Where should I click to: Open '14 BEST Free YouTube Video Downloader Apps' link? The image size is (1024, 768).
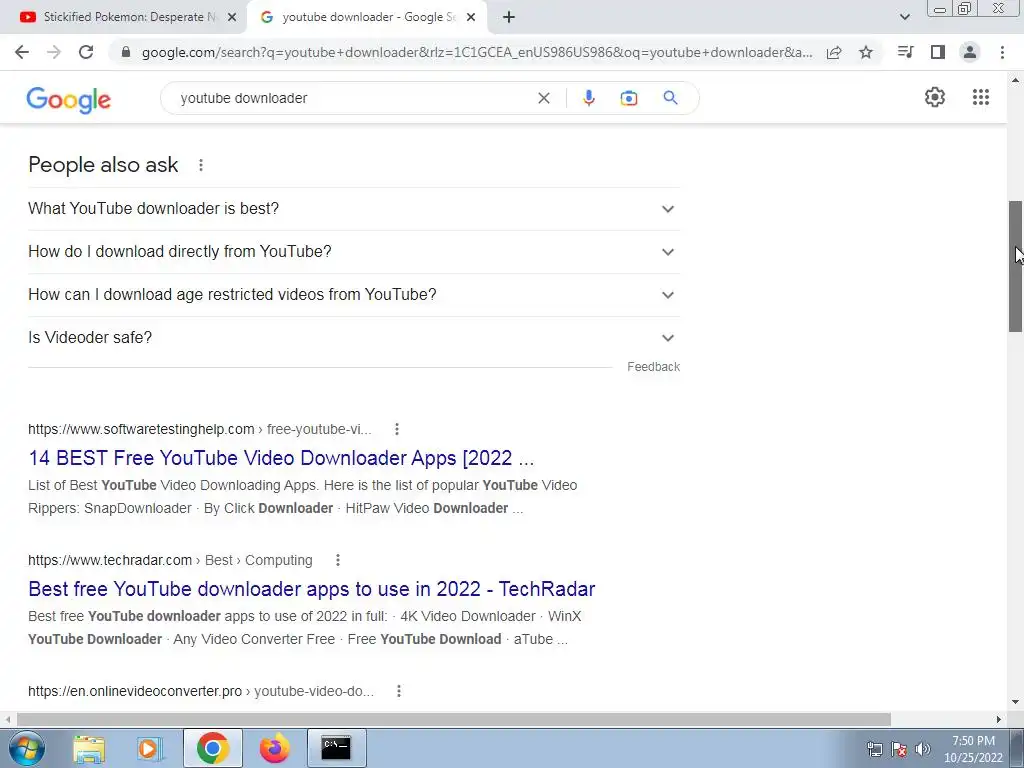[x=281, y=458]
